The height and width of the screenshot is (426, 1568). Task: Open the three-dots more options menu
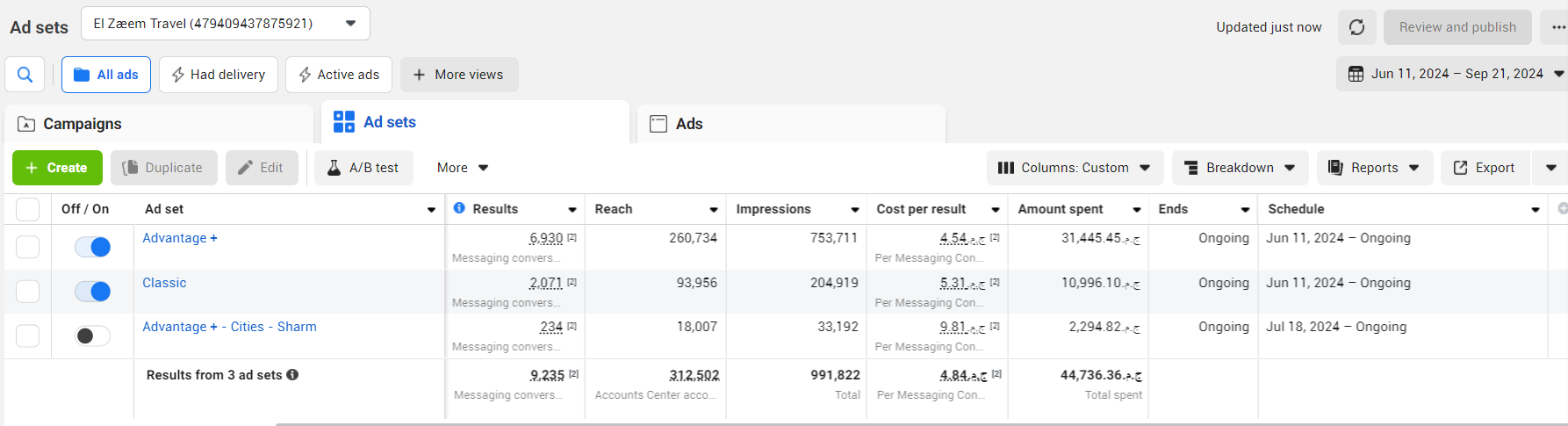pyautogui.click(x=1557, y=27)
